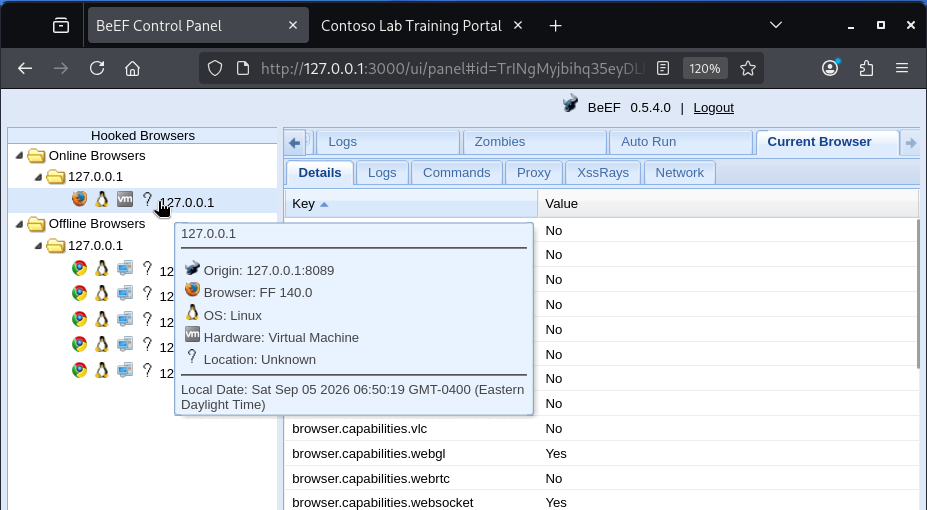Image resolution: width=927 pixels, height=510 pixels.
Task: Collapse 127.0.0.1 folder under Offline Browsers
Action: [38, 245]
